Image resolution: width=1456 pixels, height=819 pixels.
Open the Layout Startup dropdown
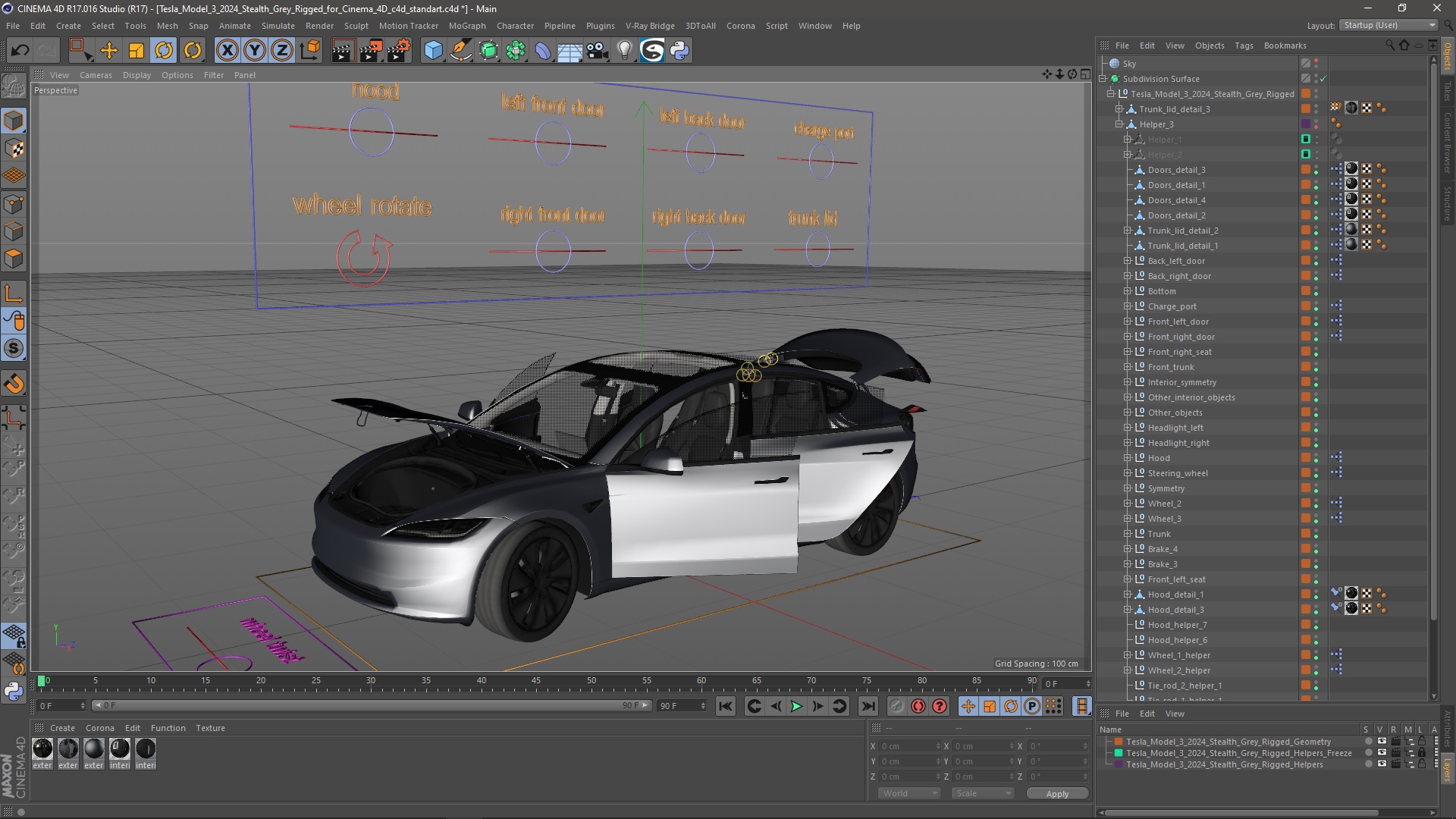(1389, 25)
